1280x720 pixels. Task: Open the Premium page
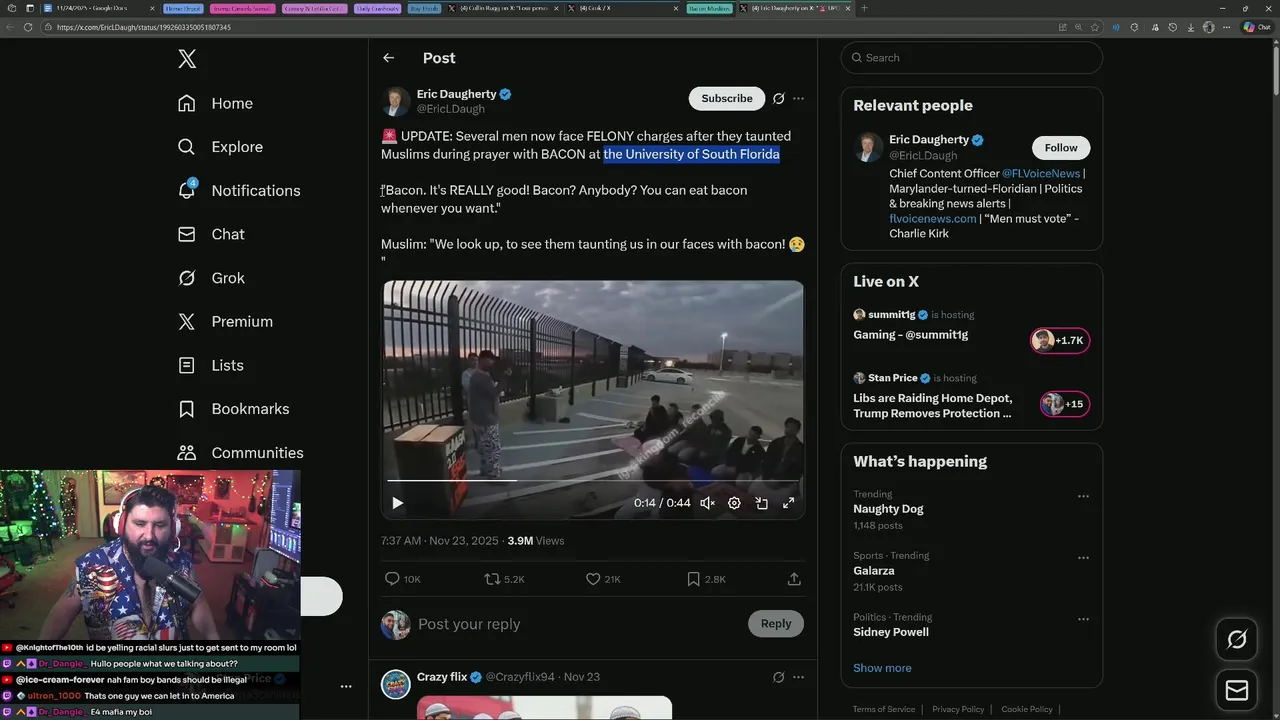point(225,321)
